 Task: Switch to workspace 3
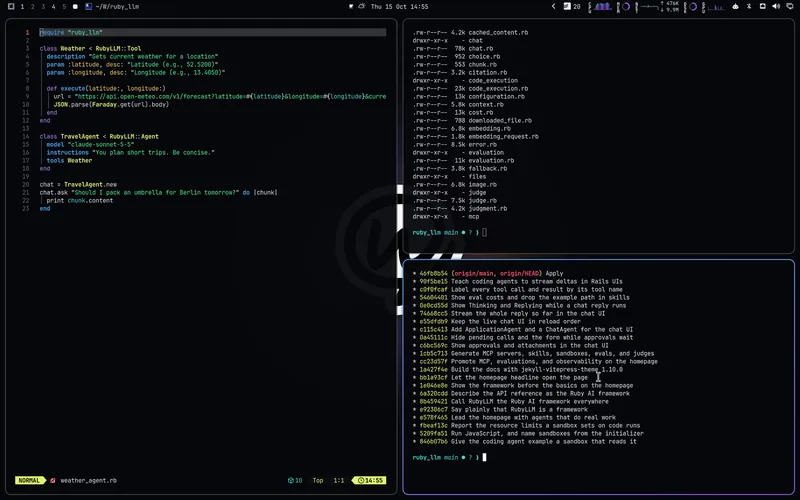[43, 7]
